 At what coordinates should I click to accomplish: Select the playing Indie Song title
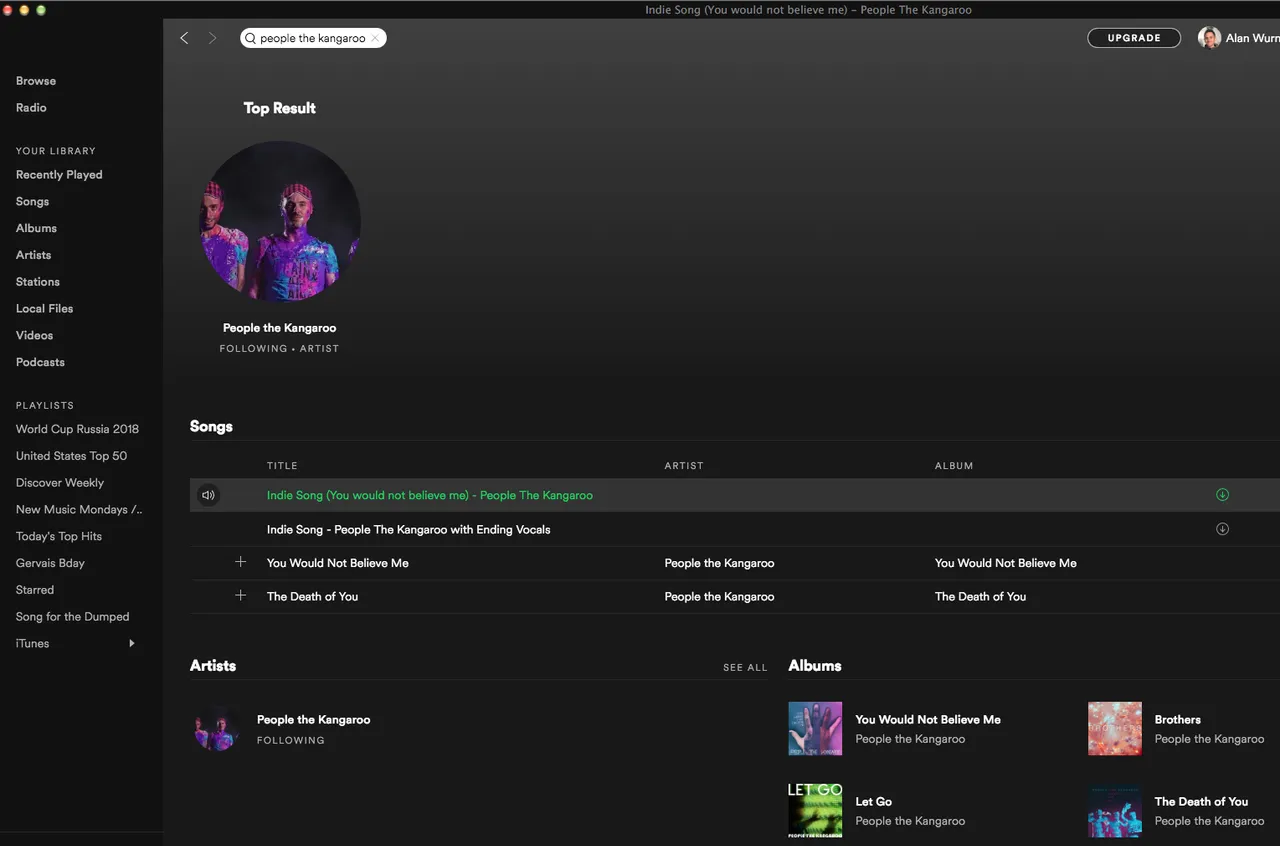430,495
